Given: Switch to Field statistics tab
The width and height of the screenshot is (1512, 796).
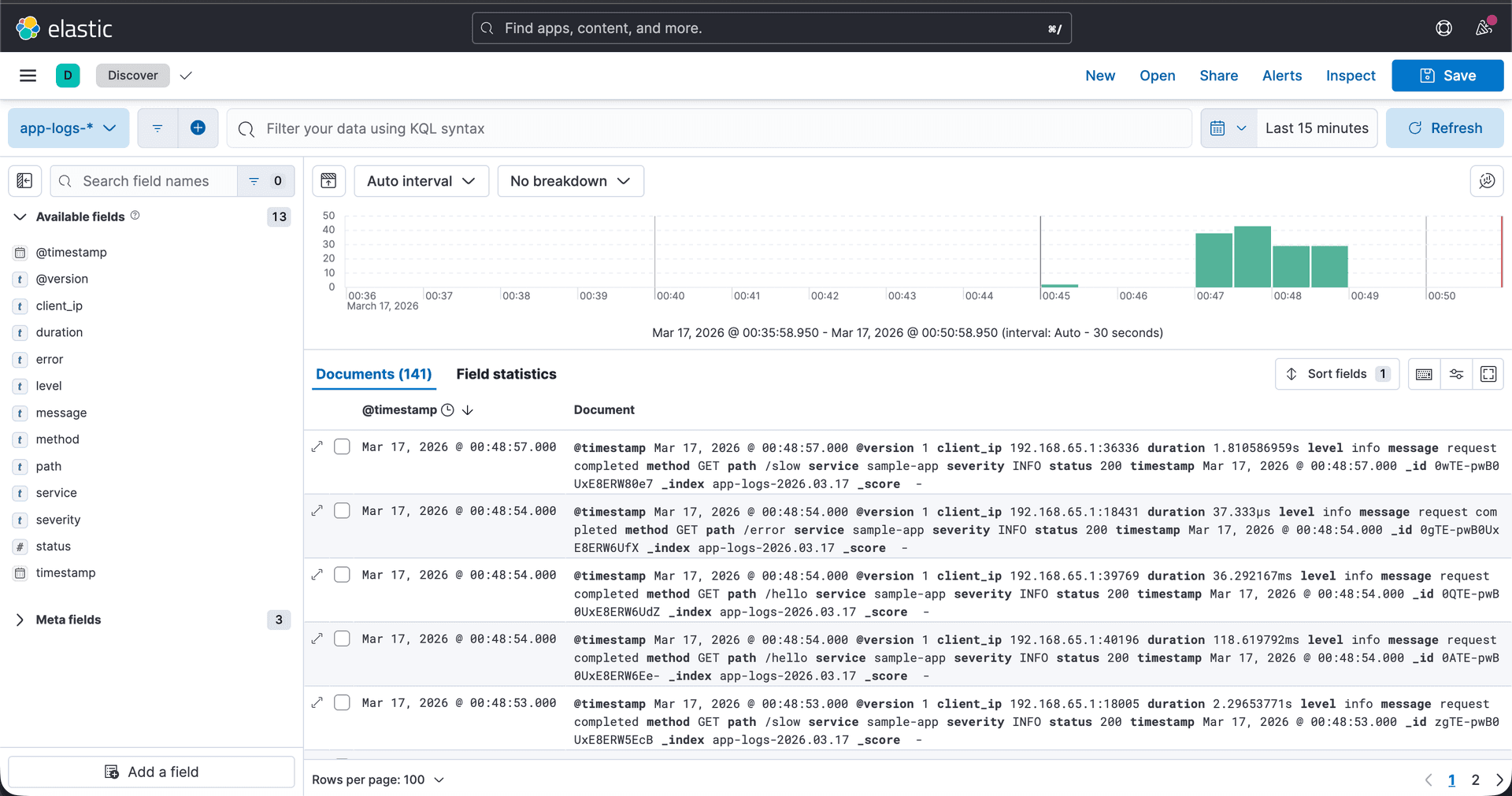Looking at the screenshot, I should (506, 374).
